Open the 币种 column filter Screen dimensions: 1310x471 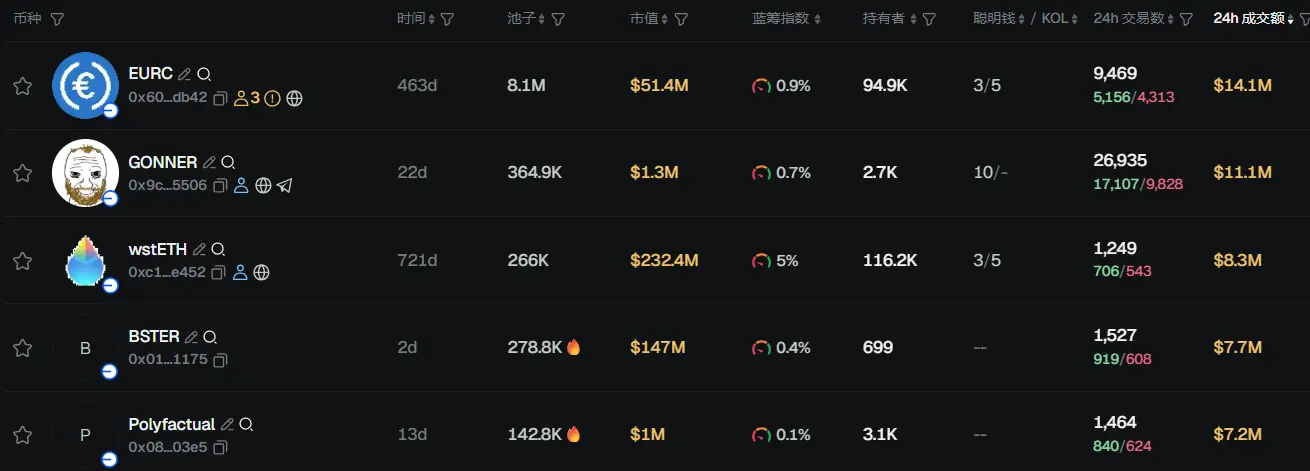[x=57, y=19]
